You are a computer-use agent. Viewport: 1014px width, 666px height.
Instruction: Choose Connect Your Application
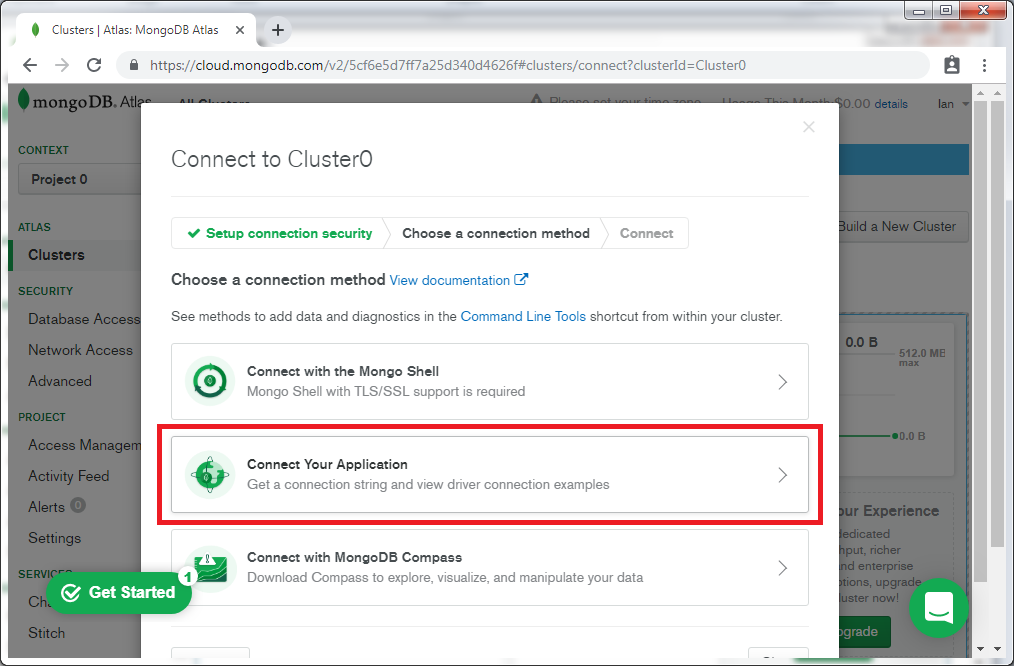click(490, 475)
